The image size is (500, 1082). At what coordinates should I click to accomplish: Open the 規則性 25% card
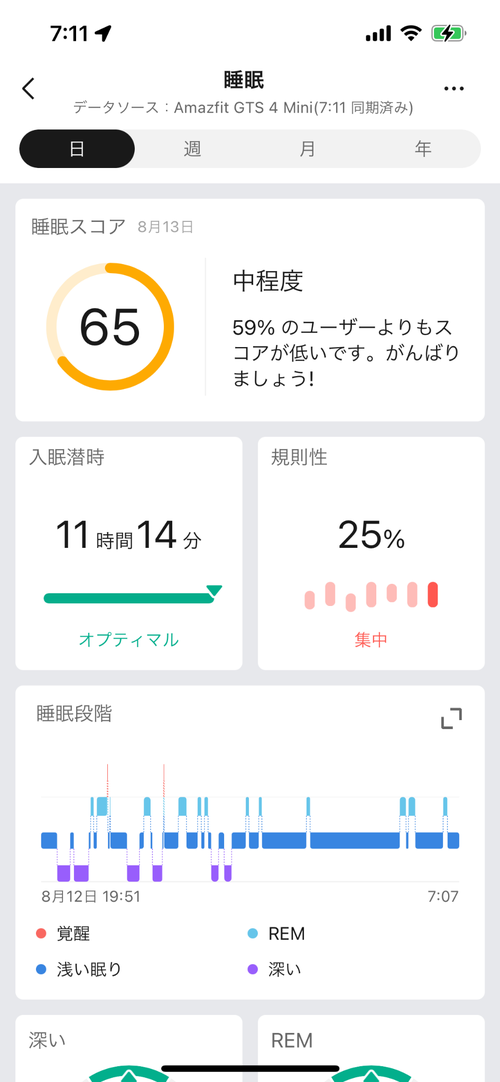(371, 553)
